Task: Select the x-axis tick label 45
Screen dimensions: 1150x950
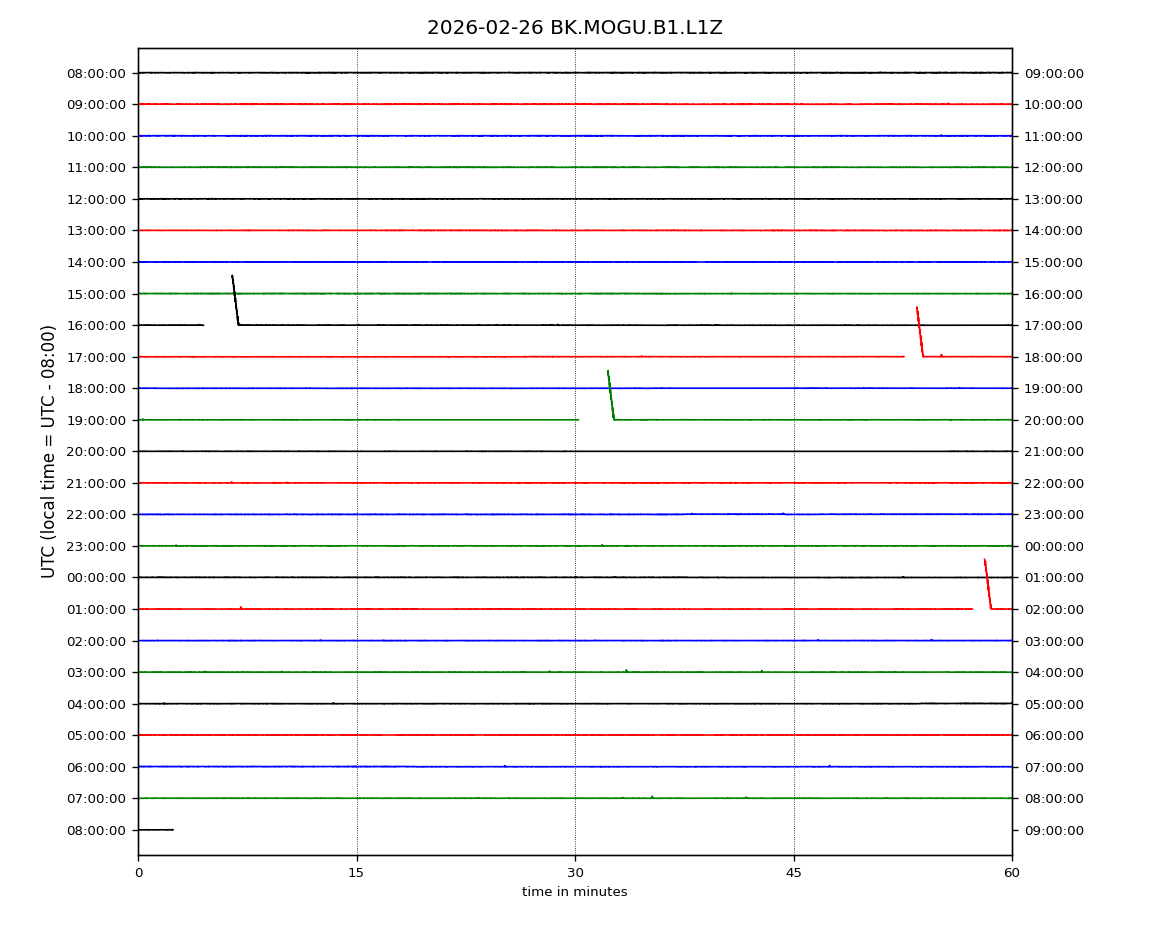Action: [x=794, y=872]
